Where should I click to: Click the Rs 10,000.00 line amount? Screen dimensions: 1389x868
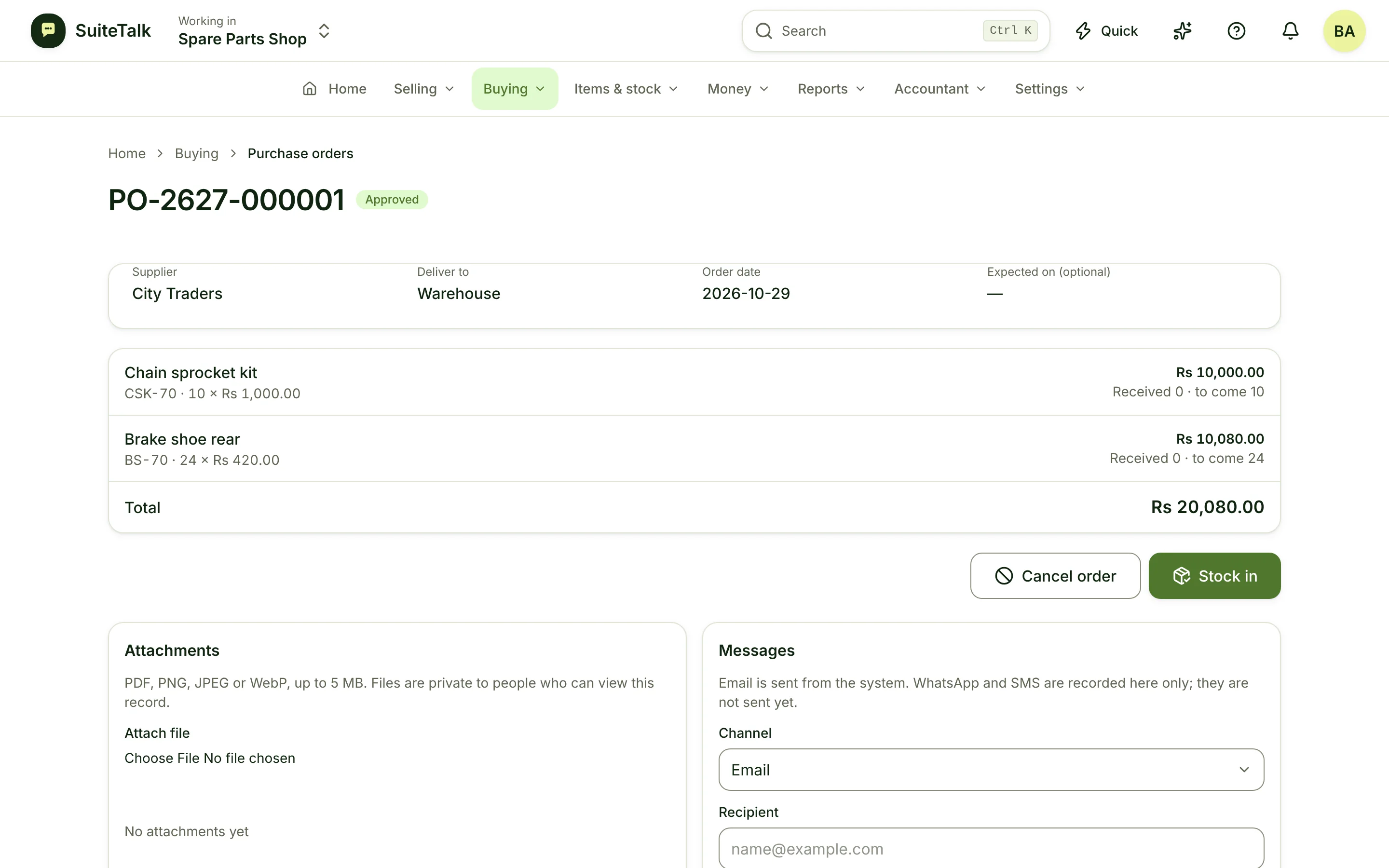click(x=1220, y=373)
